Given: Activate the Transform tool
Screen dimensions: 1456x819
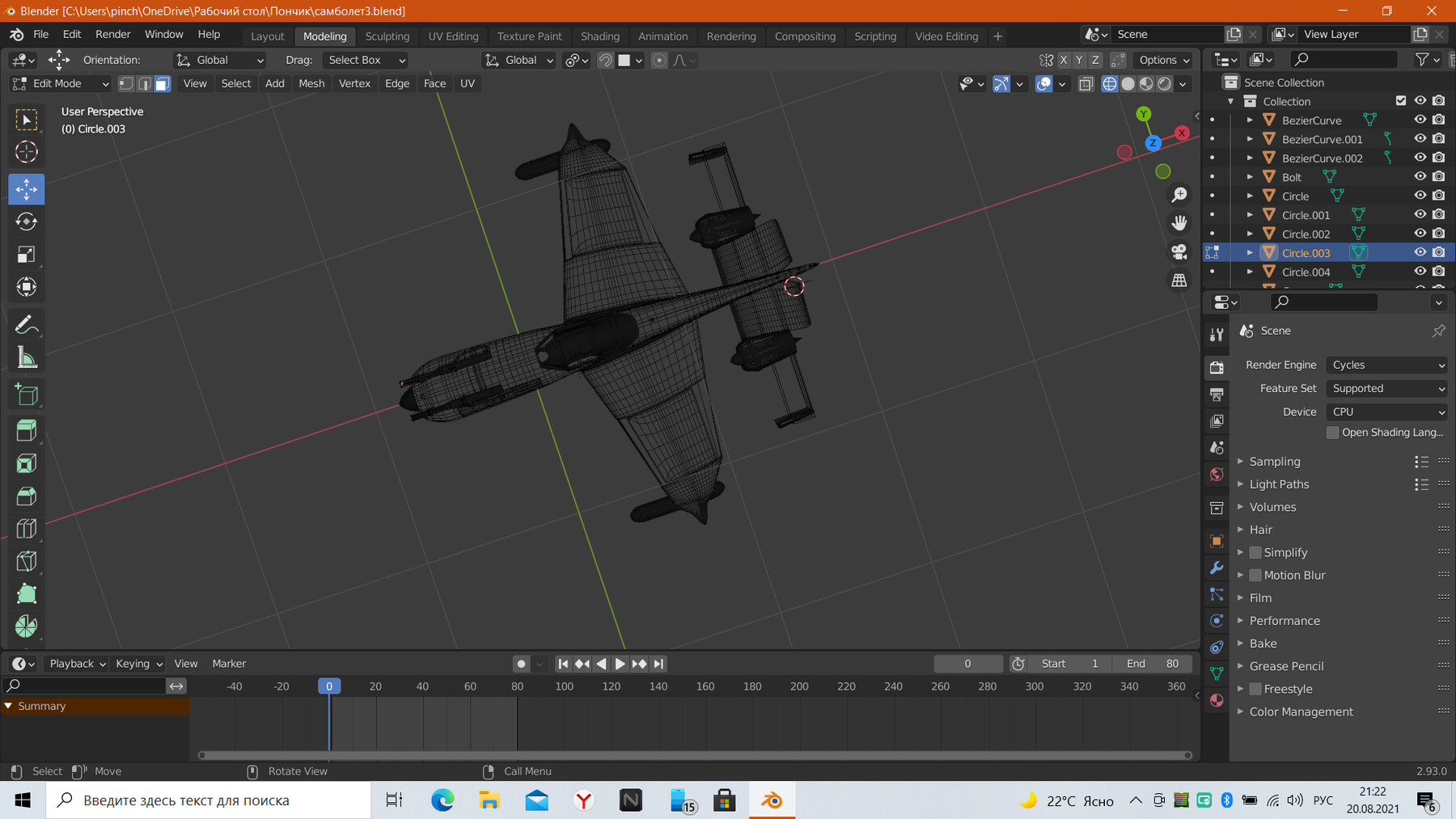Looking at the screenshot, I should click(27, 287).
